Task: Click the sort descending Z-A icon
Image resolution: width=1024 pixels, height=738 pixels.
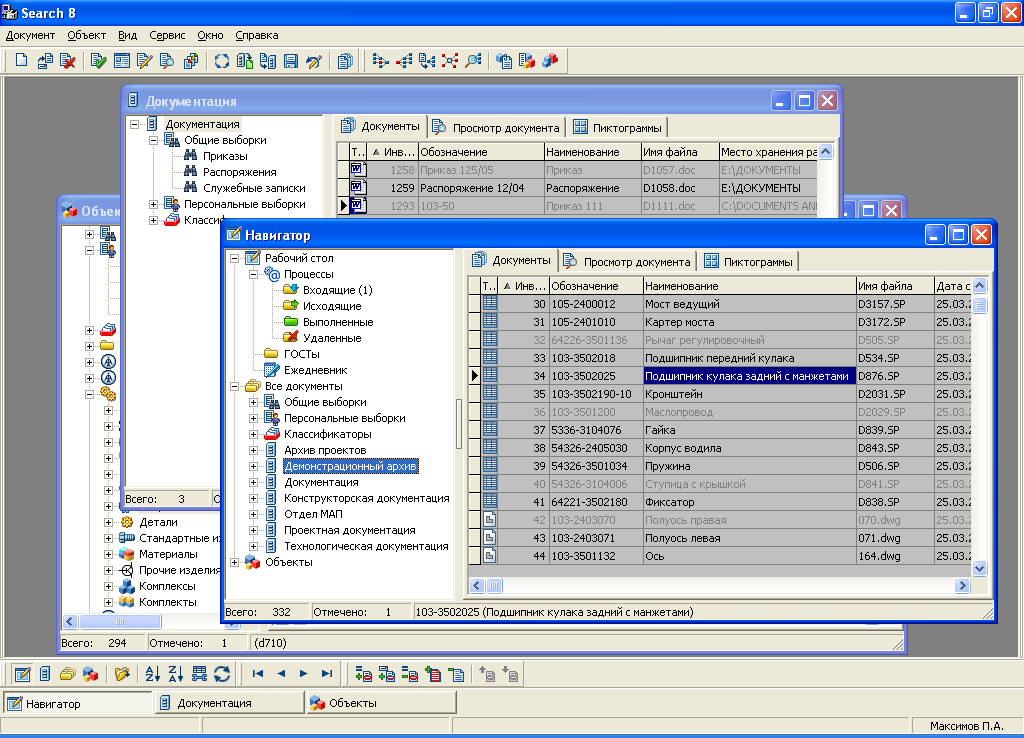Action: 176,673
